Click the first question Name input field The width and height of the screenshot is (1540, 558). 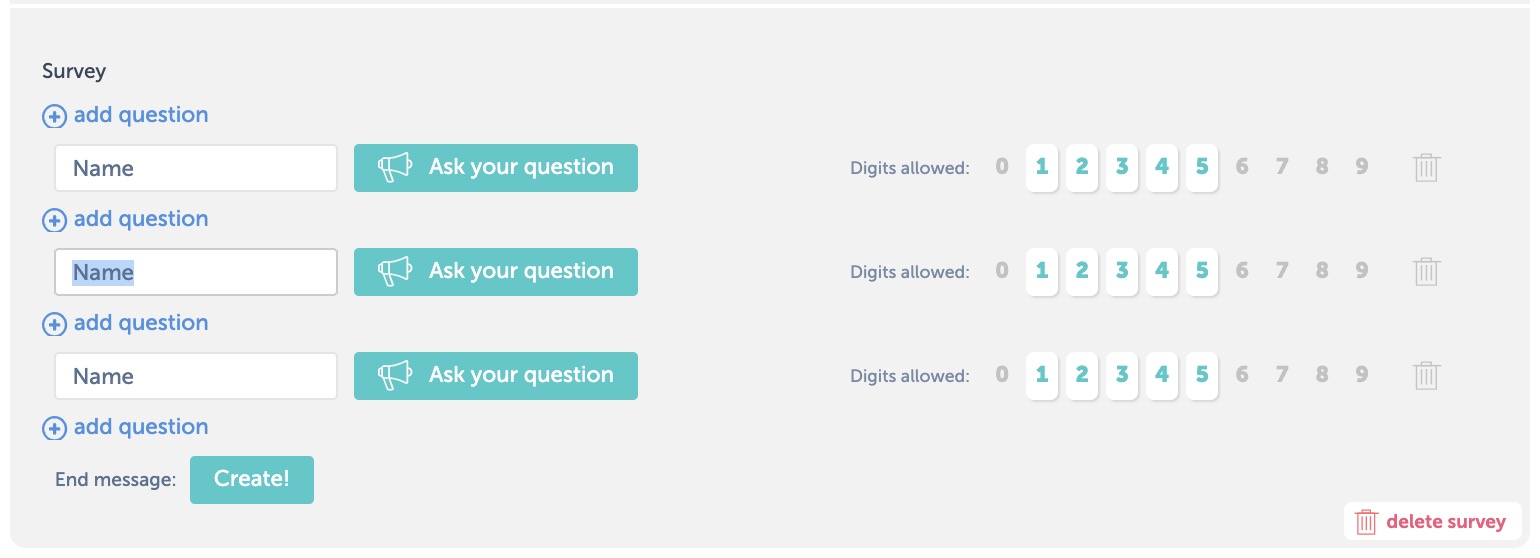point(196,168)
